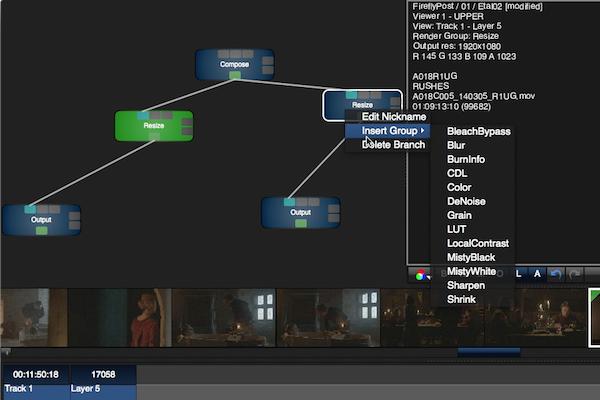600x400 pixels.
Task: Insert a BleachBypass group
Action: point(478,131)
